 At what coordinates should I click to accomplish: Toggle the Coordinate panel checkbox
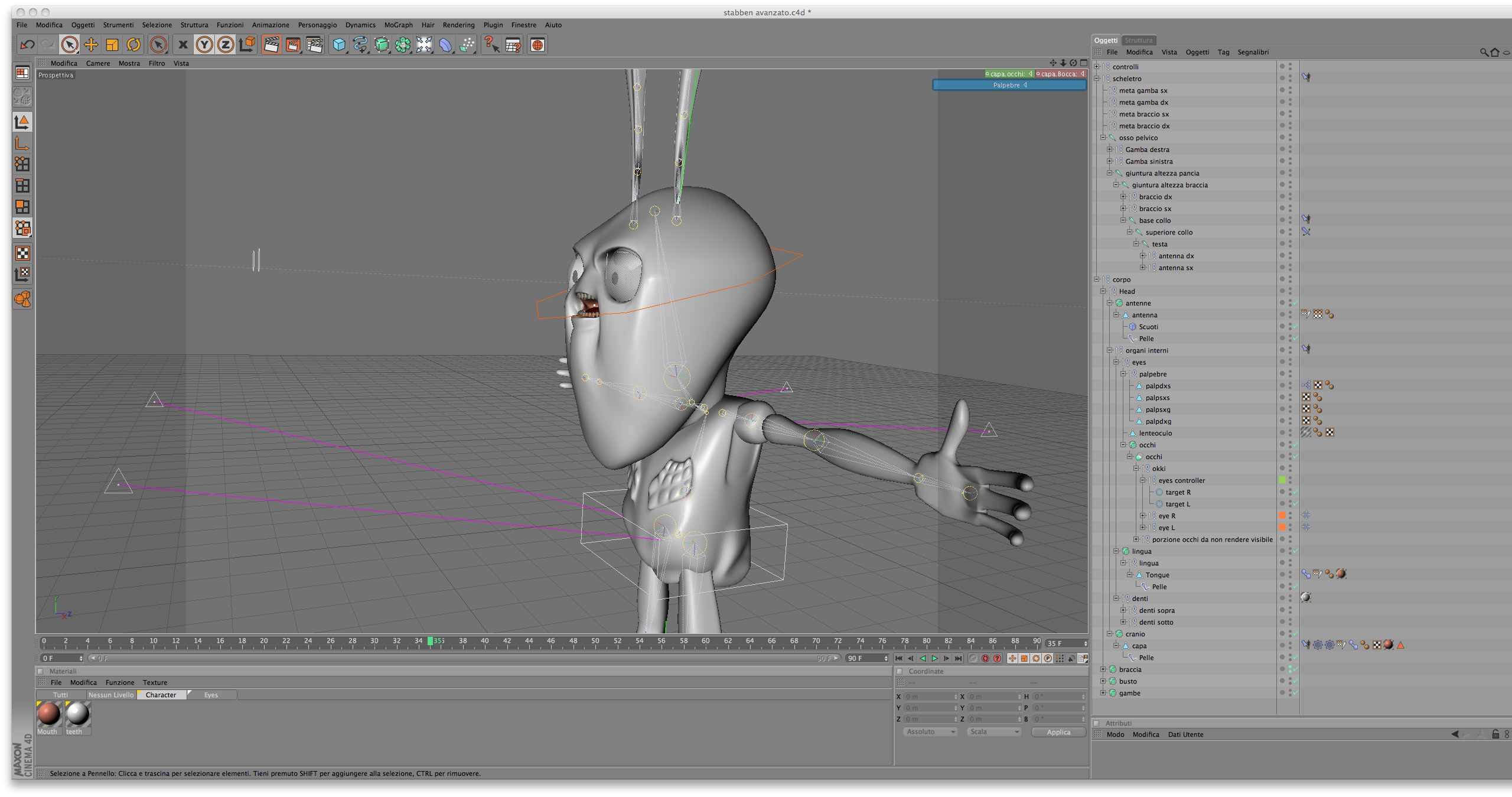[900, 671]
